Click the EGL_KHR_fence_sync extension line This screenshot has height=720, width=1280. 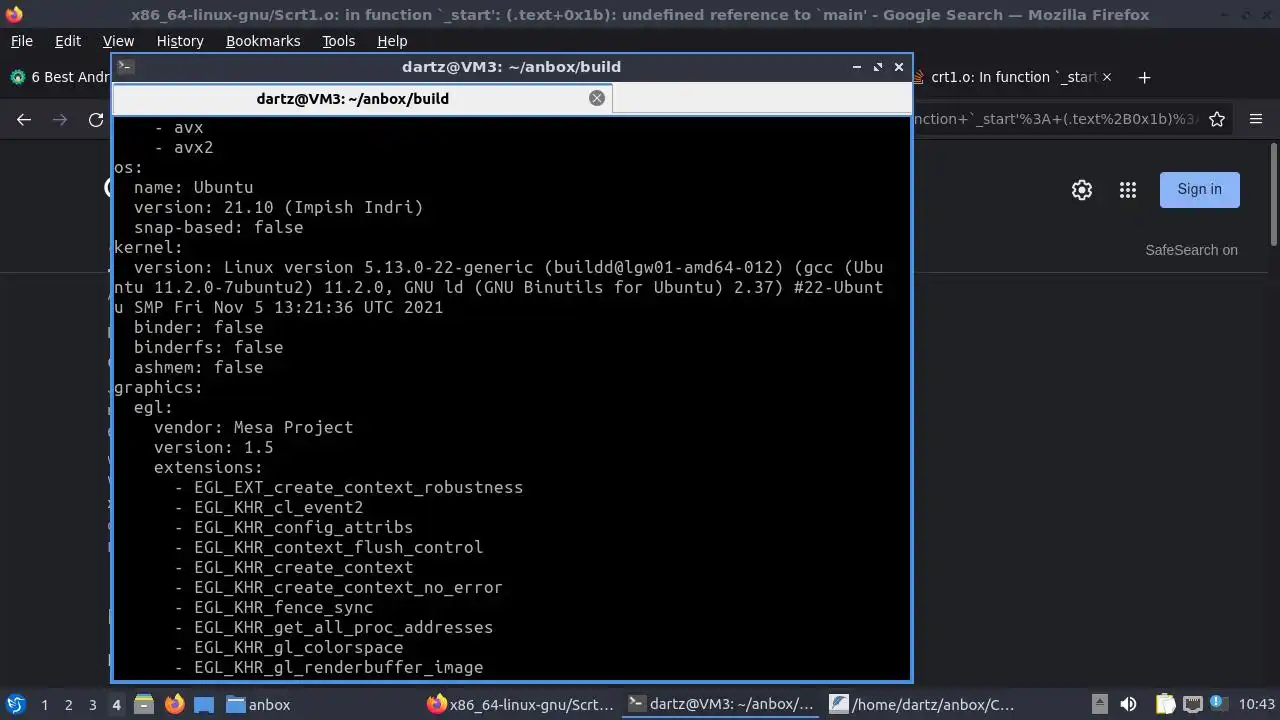pyautogui.click(x=283, y=607)
